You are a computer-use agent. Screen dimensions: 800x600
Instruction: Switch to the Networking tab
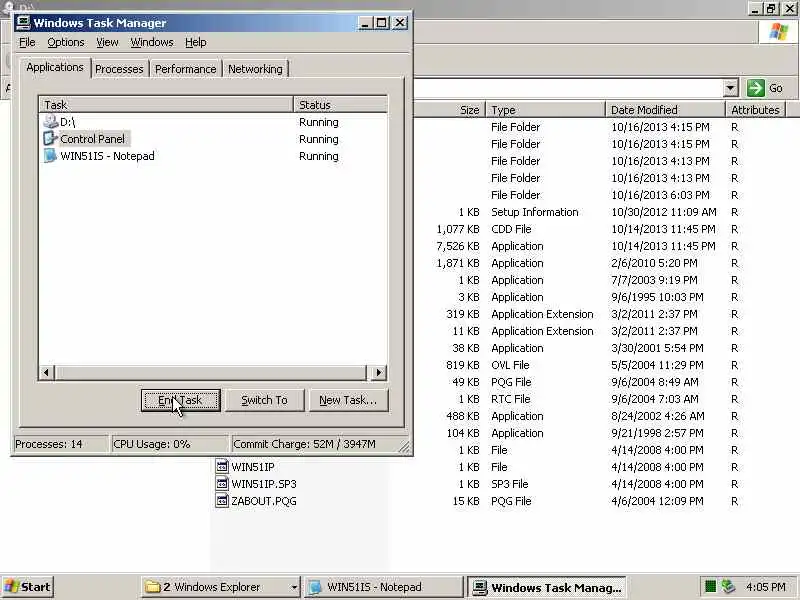click(255, 69)
